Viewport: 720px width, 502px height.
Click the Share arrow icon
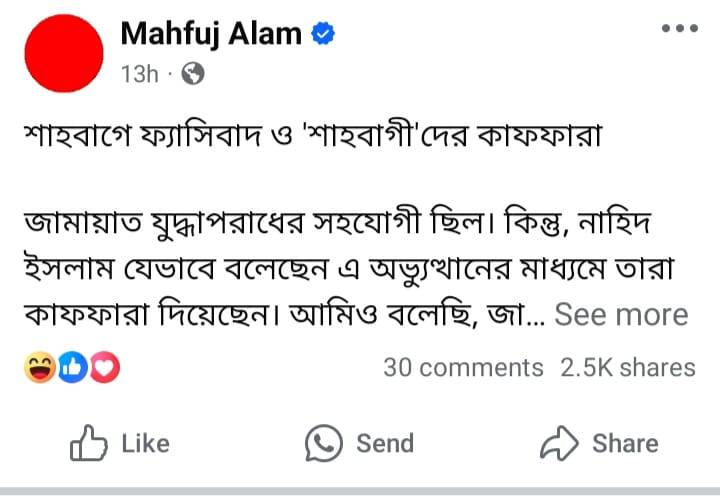[x=558, y=443]
